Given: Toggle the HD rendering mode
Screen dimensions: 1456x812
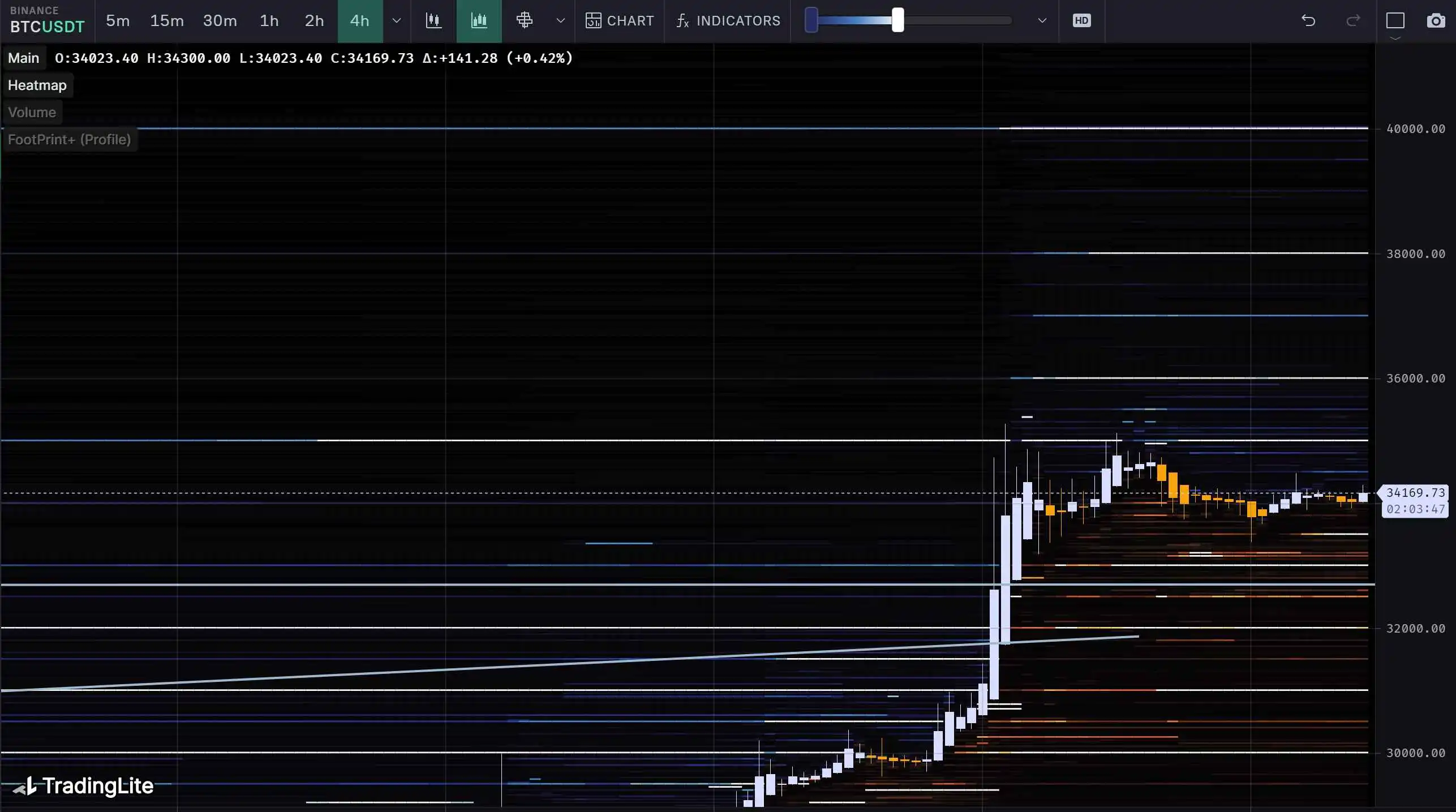Looking at the screenshot, I should pos(1081,21).
